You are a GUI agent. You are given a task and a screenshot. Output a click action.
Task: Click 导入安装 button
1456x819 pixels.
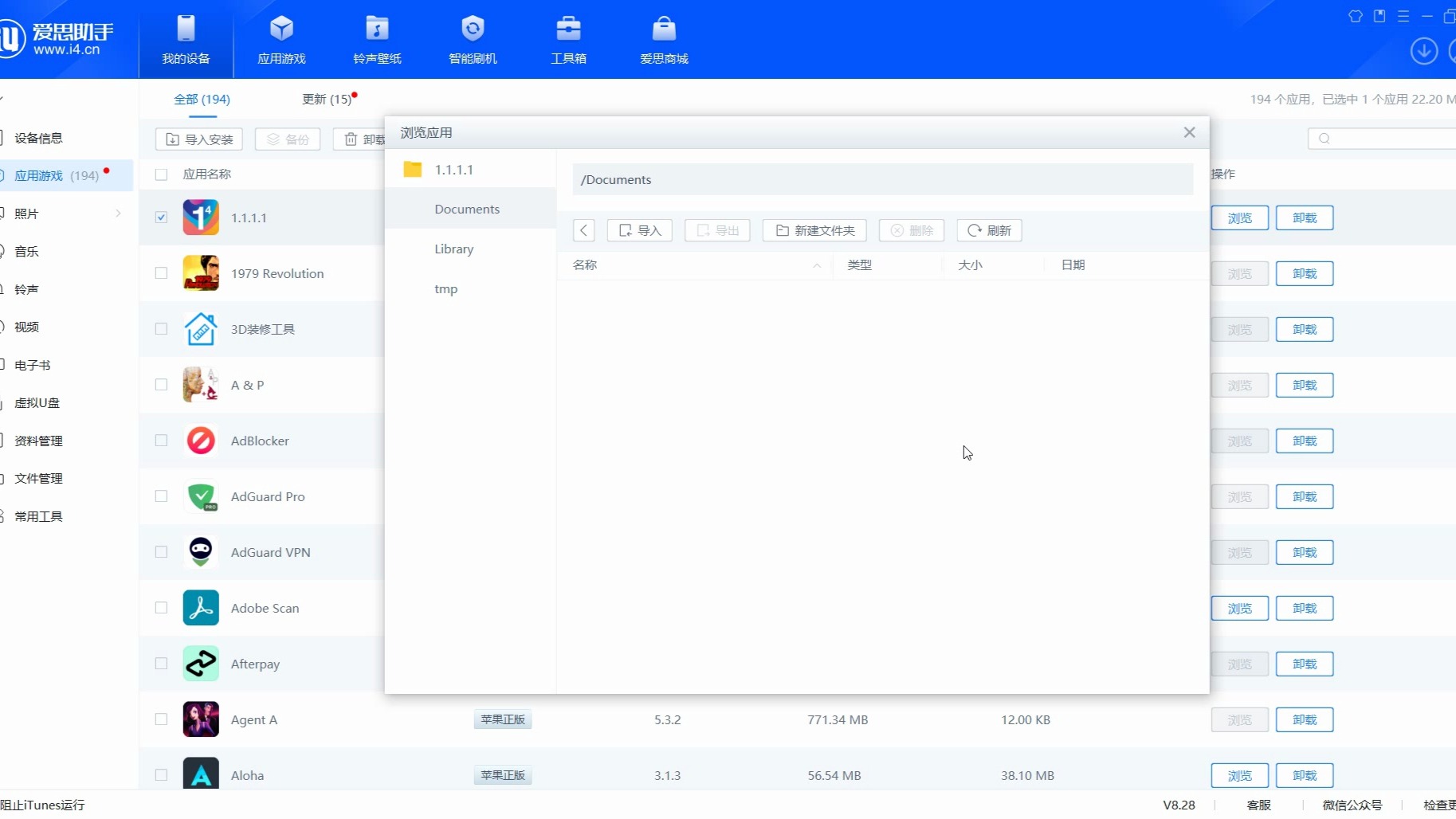tap(199, 139)
